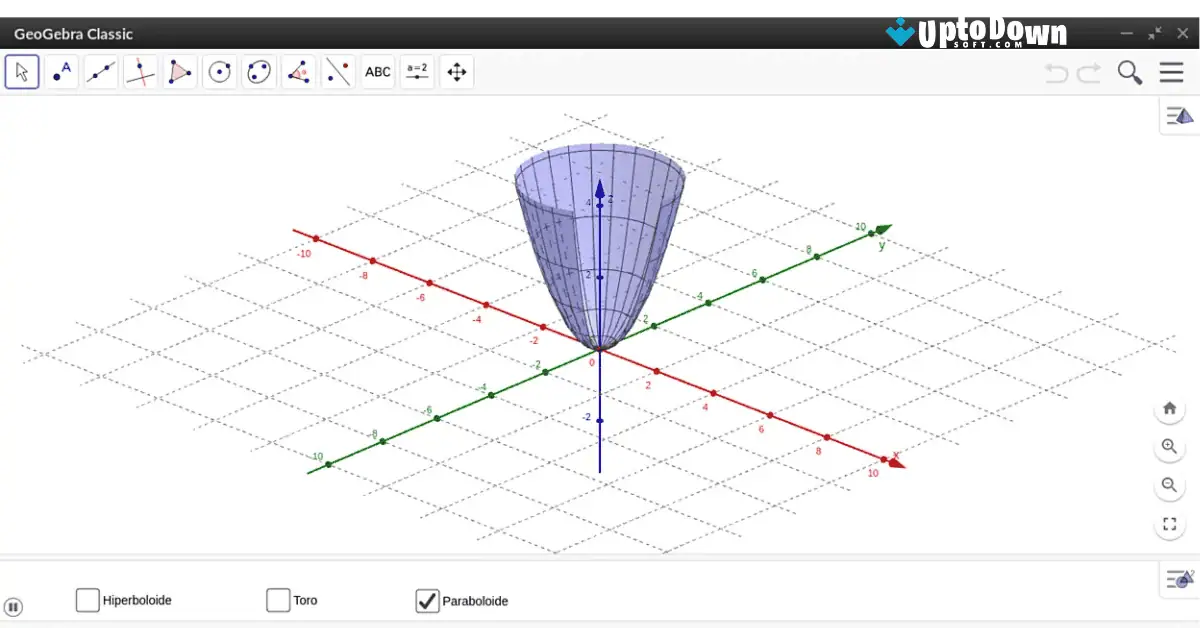Viewport: 1200px width, 628px height.
Task: Uncheck the Paraboloide checkbox
Action: click(427, 599)
